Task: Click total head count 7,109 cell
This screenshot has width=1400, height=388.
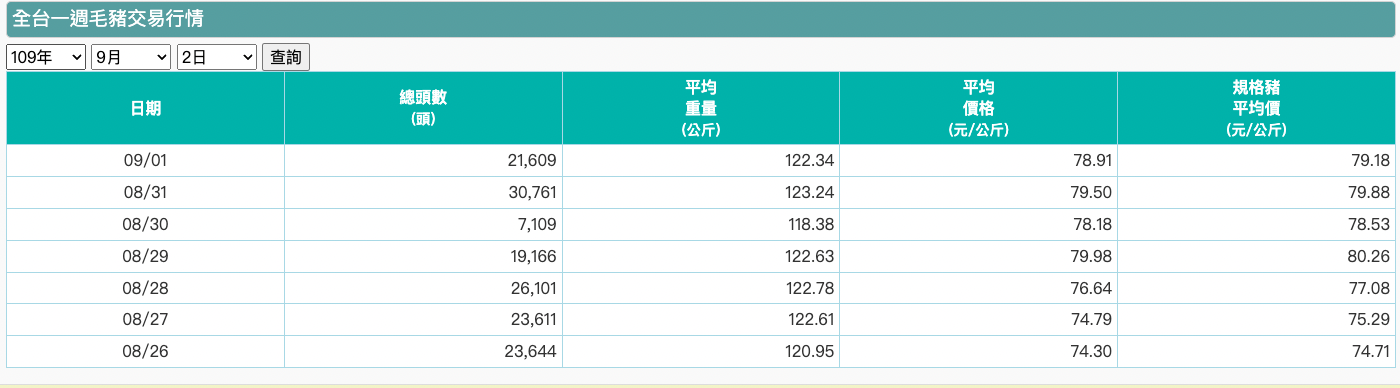Action: click(x=423, y=224)
